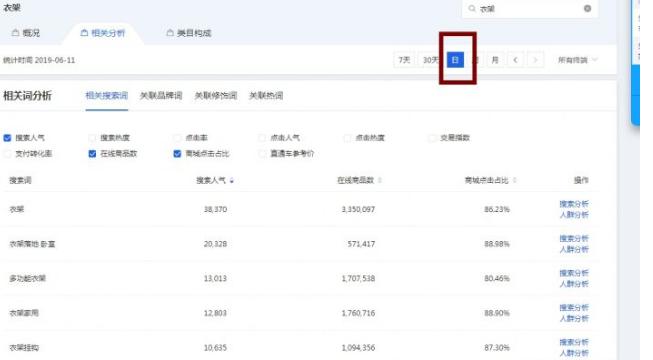
Task: Uncheck the 在线商品数 checkbox
Action: point(92,154)
